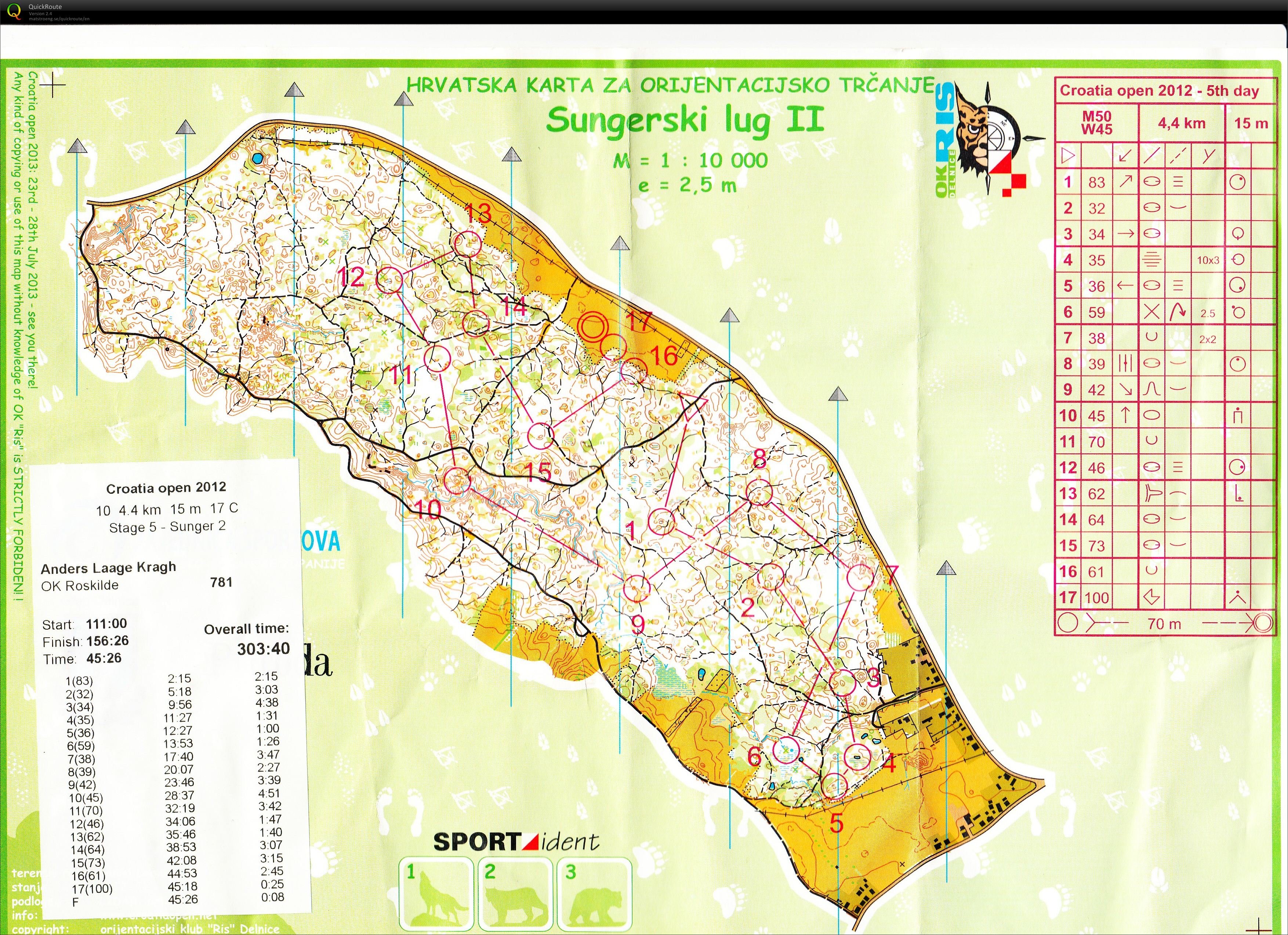This screenshot has width=1288, height=935.
Task: Click the start time '111:00'
Action: pyautogui.click(x=106, y=624)
